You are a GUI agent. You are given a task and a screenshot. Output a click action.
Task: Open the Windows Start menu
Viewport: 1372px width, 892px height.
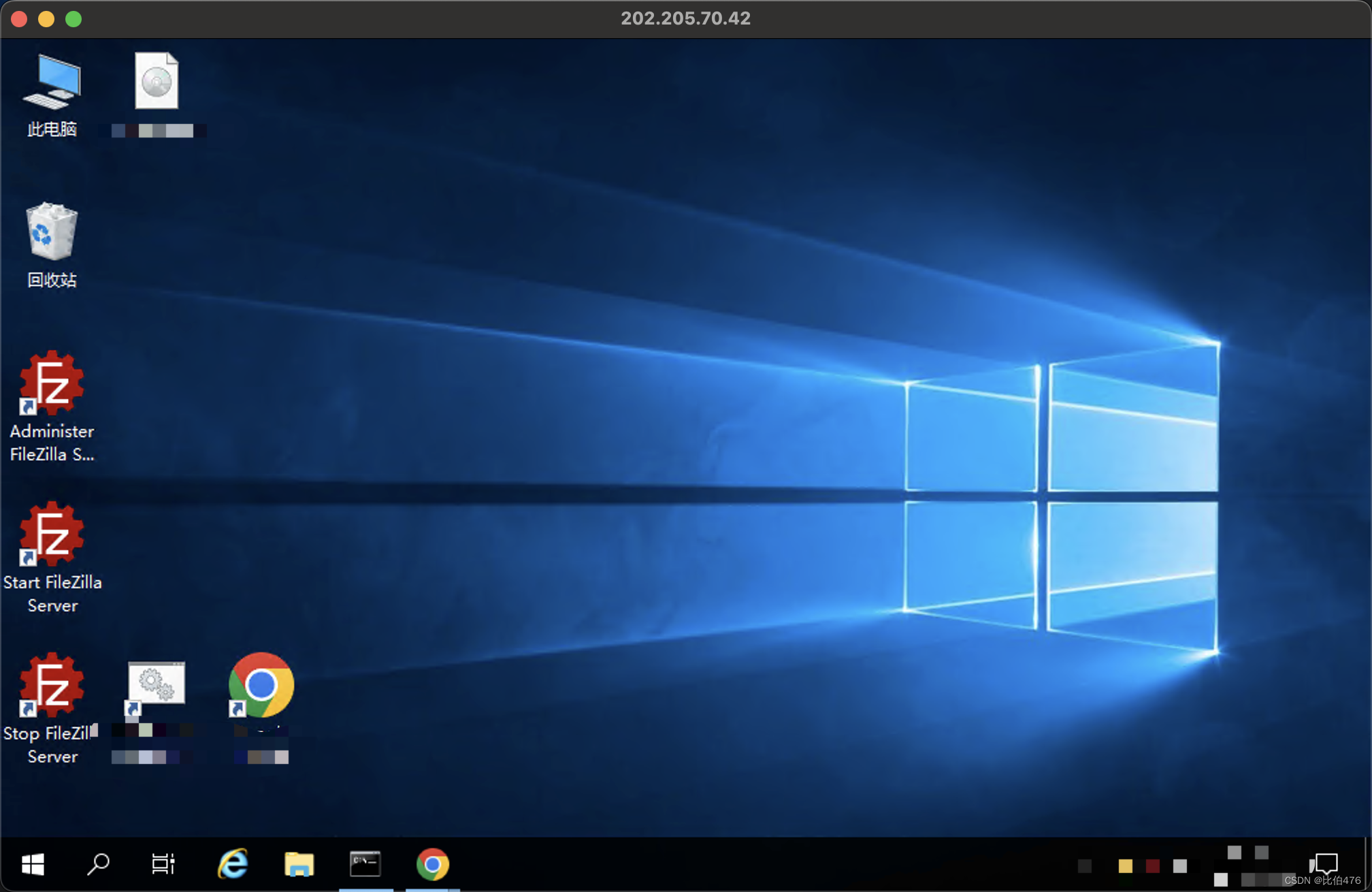click(x=33, y=864)
